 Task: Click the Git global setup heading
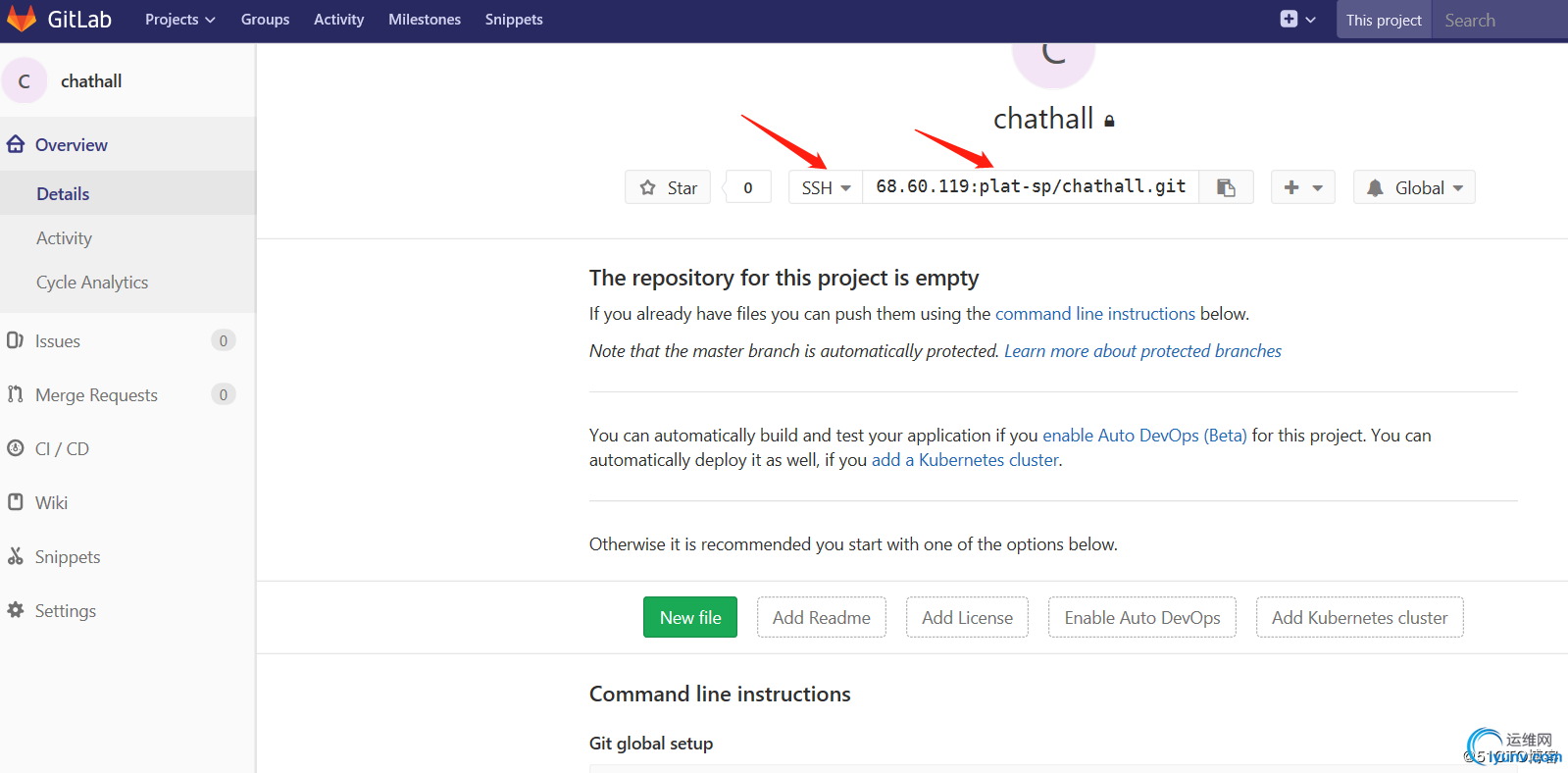pos(651,744)
